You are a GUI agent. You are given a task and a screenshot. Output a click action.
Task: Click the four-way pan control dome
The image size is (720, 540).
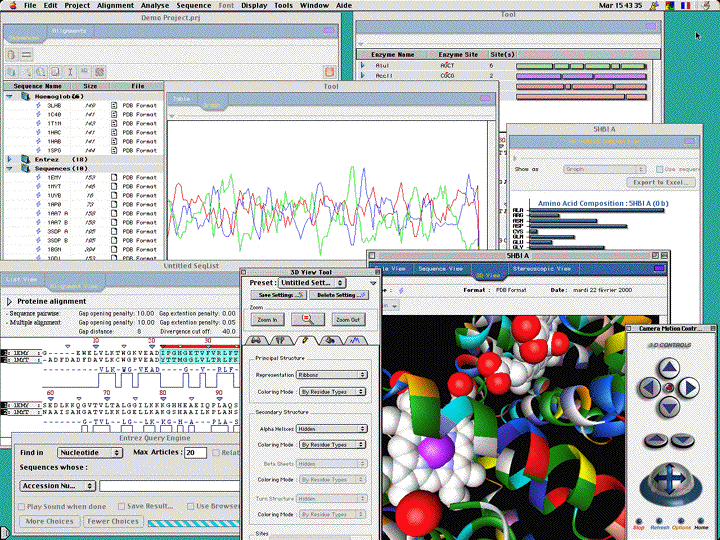click(669, 481)
